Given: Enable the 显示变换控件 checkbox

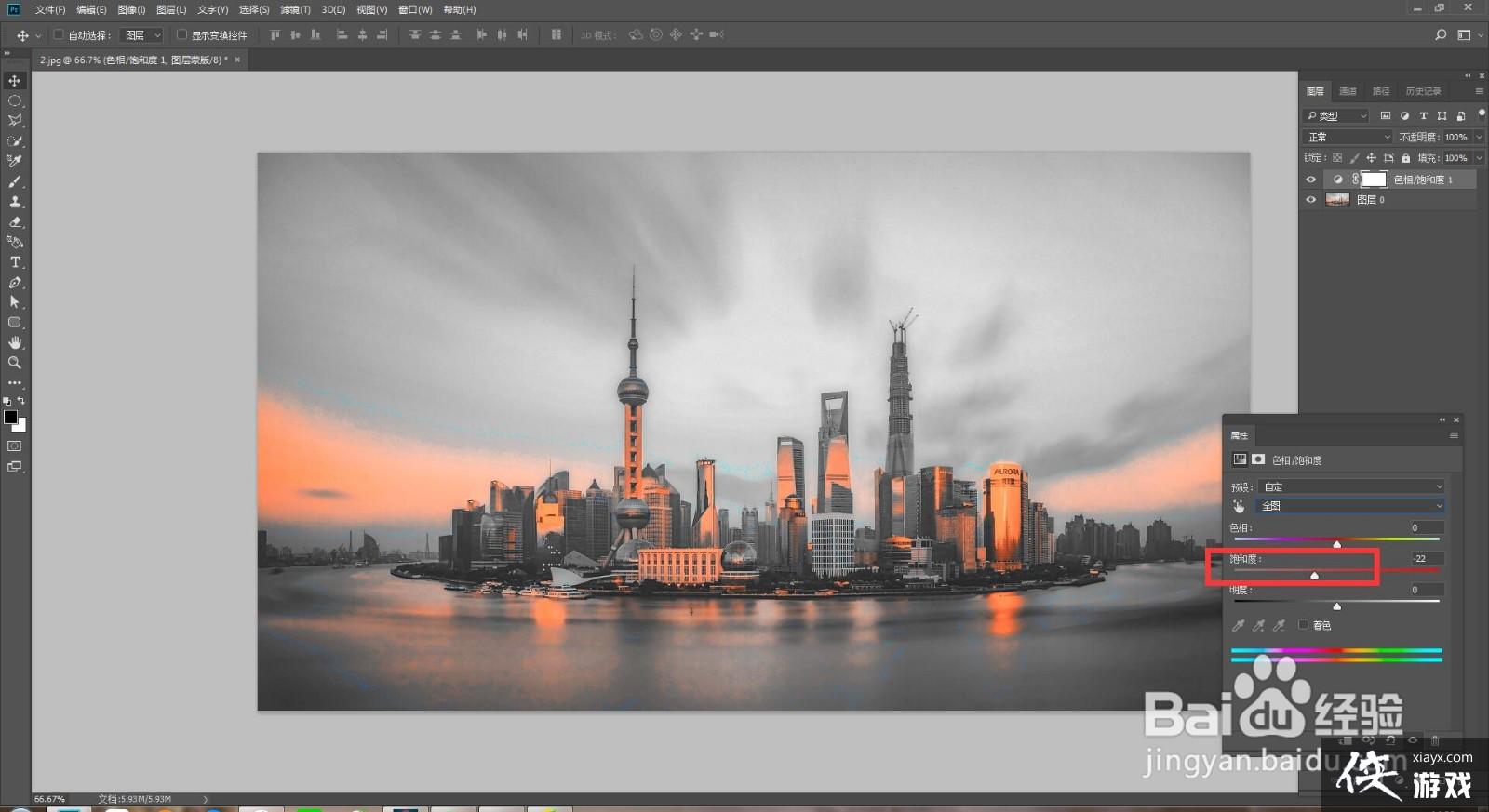Looking at the screenshot, I should [x=181, y=35].
